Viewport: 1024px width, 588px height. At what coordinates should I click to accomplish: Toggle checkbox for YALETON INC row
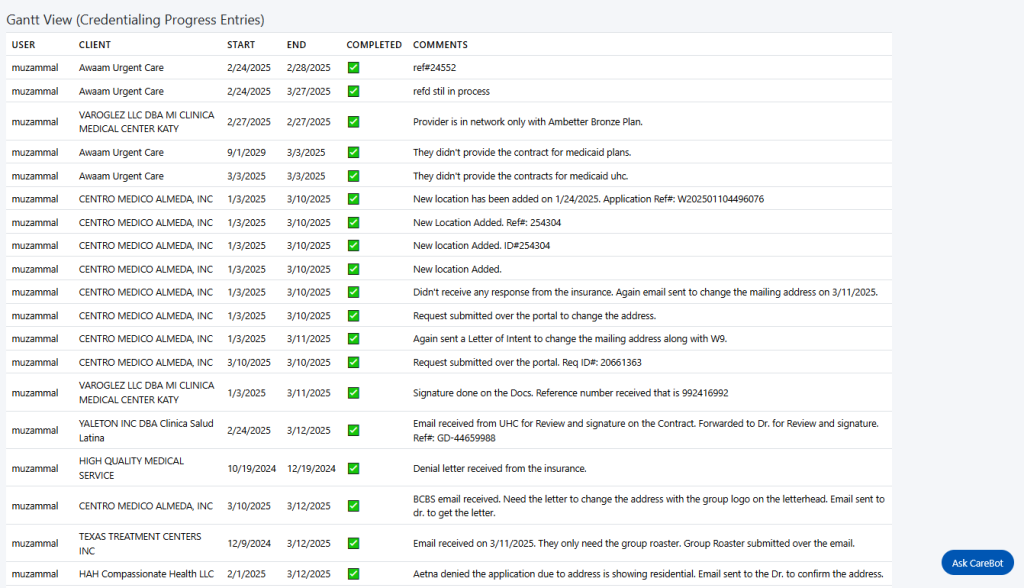click(353, 430)
